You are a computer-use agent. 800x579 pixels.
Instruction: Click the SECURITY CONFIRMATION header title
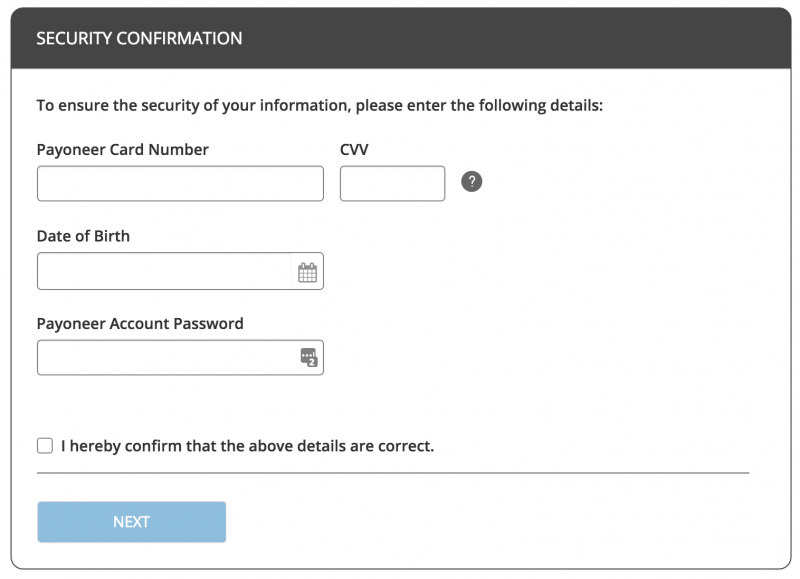tap(139, 38)
